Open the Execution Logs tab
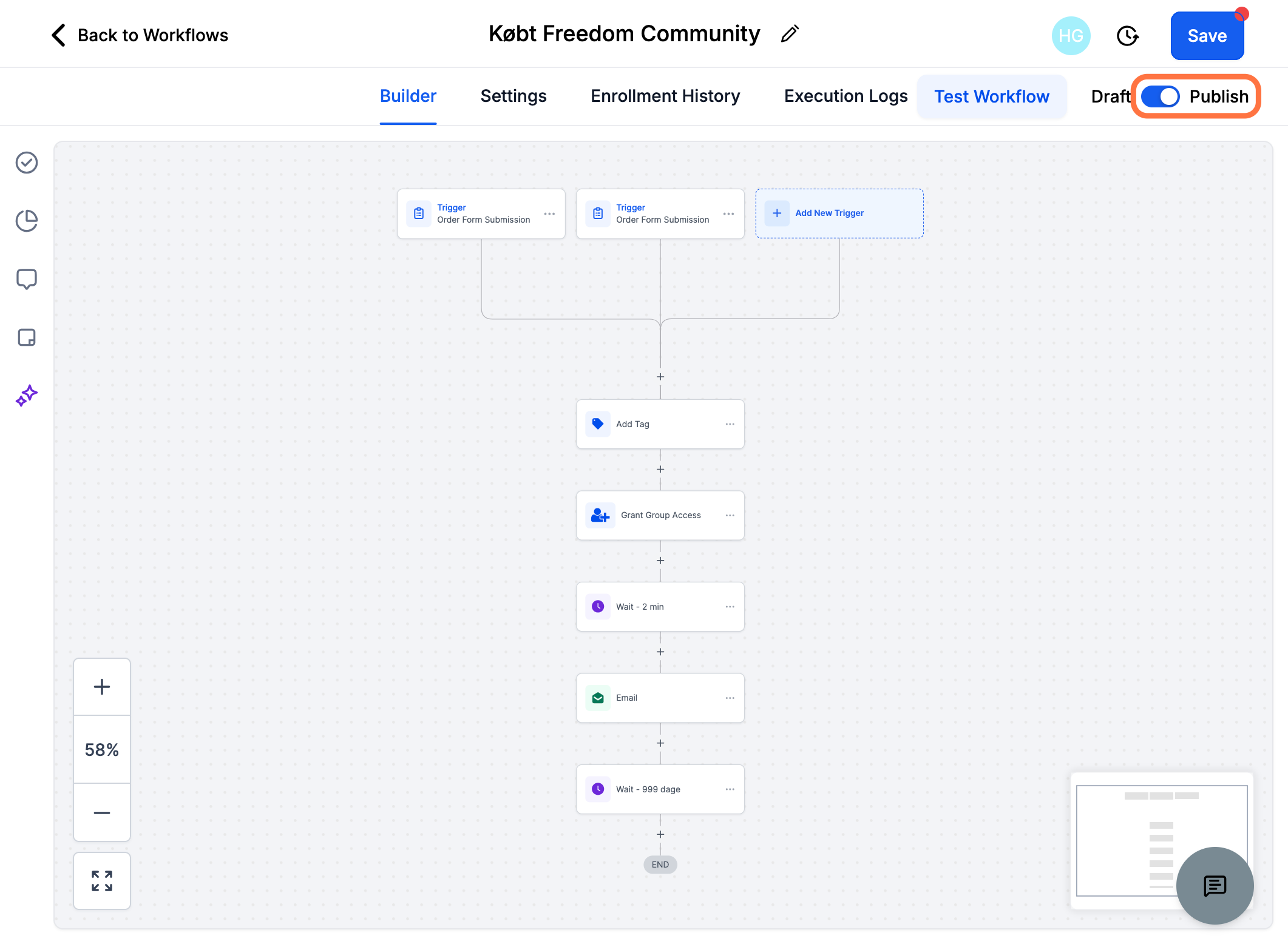The height and width of the screenshot is (944, 1288). 846,96
